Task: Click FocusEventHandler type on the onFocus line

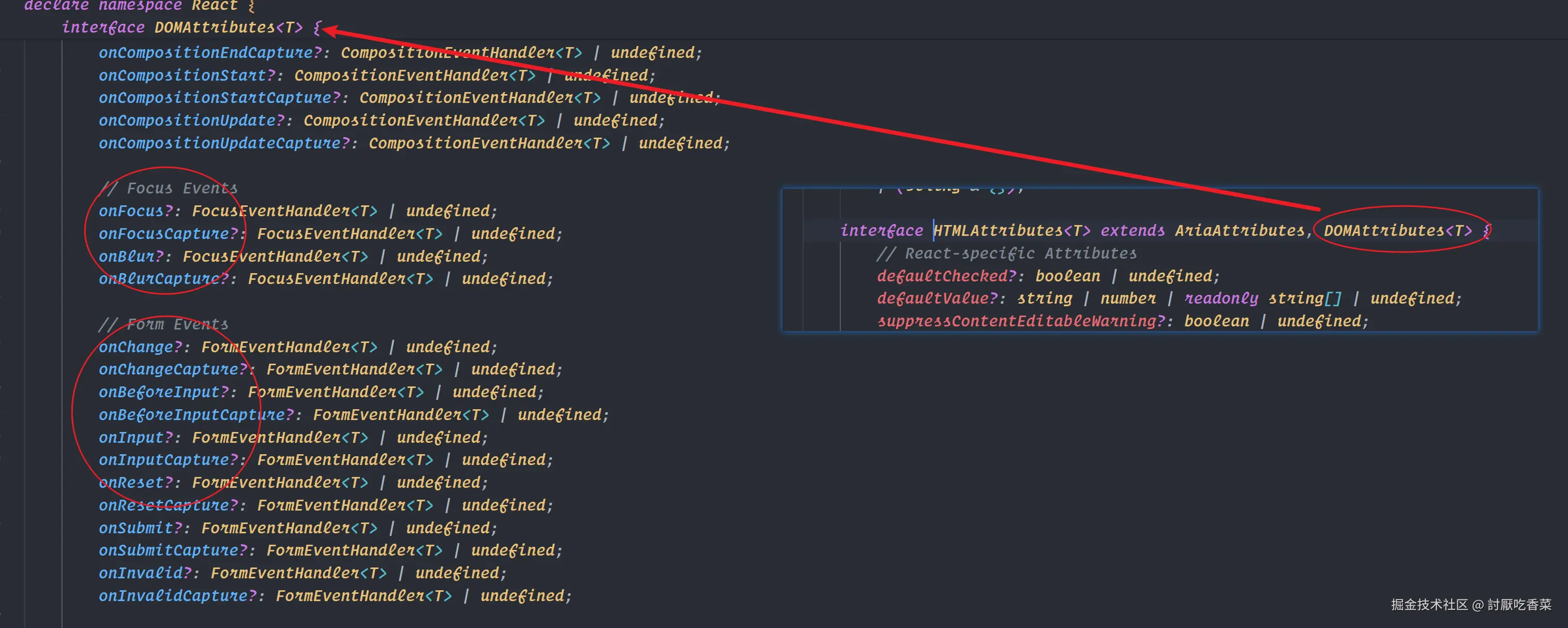Action: tap(271, 212)
